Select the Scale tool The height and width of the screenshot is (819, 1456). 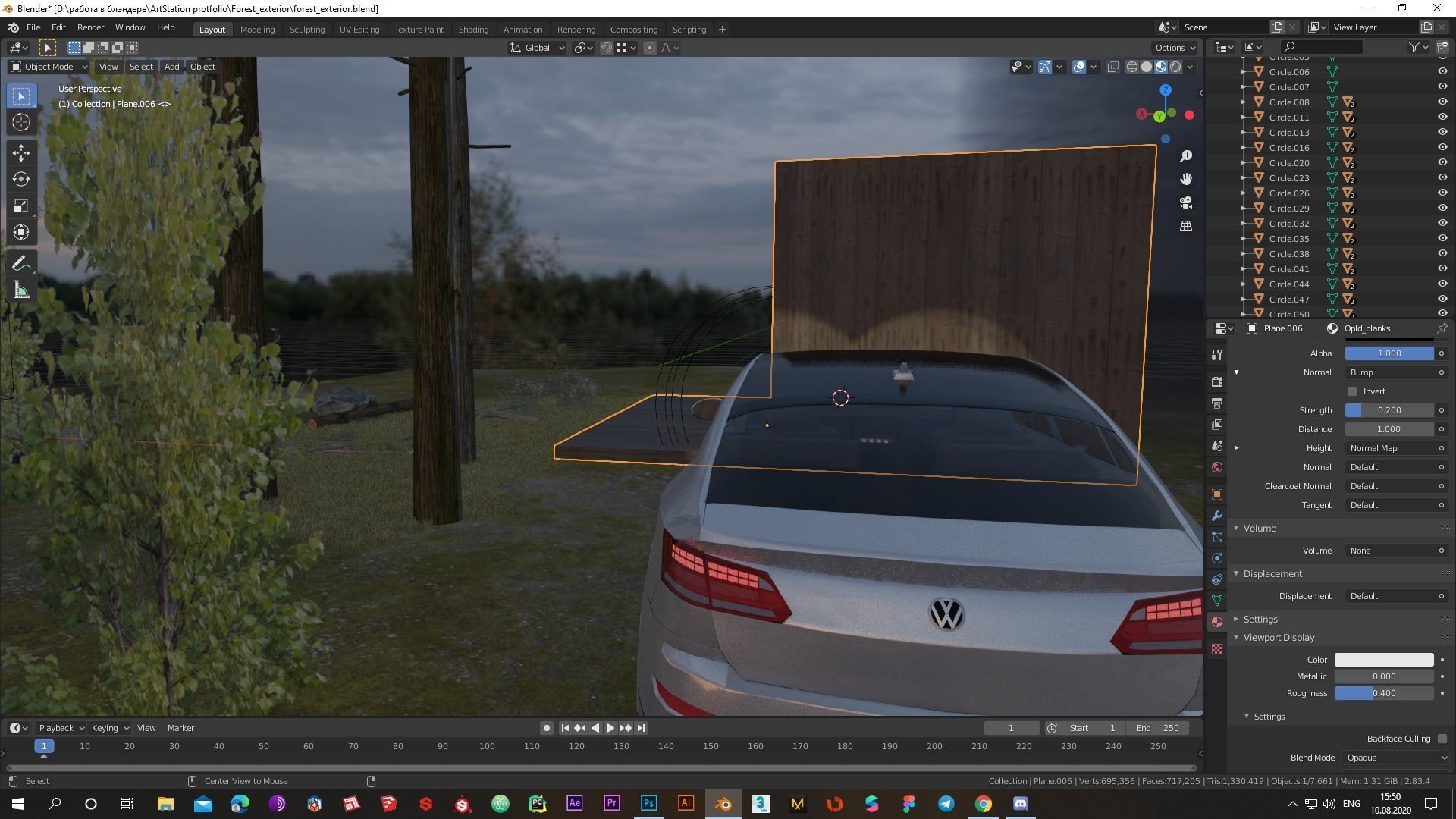pyautogui.click(x=21, y=206)
